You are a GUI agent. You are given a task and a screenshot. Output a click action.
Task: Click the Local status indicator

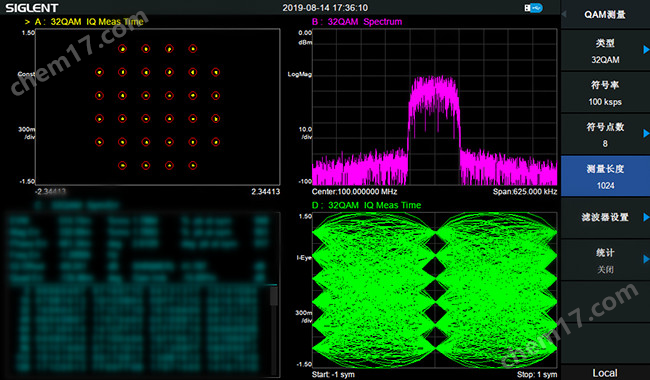click(x=605, y=373)
